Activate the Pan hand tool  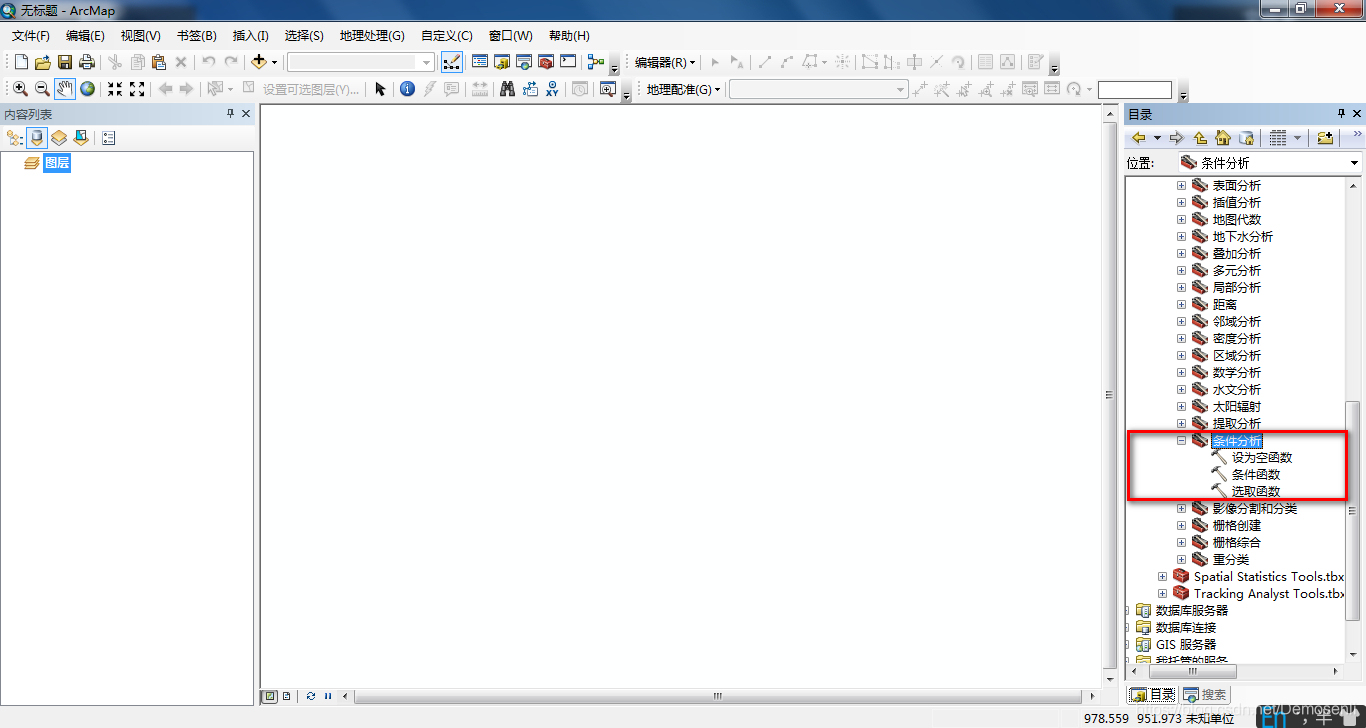coord(65,89)
